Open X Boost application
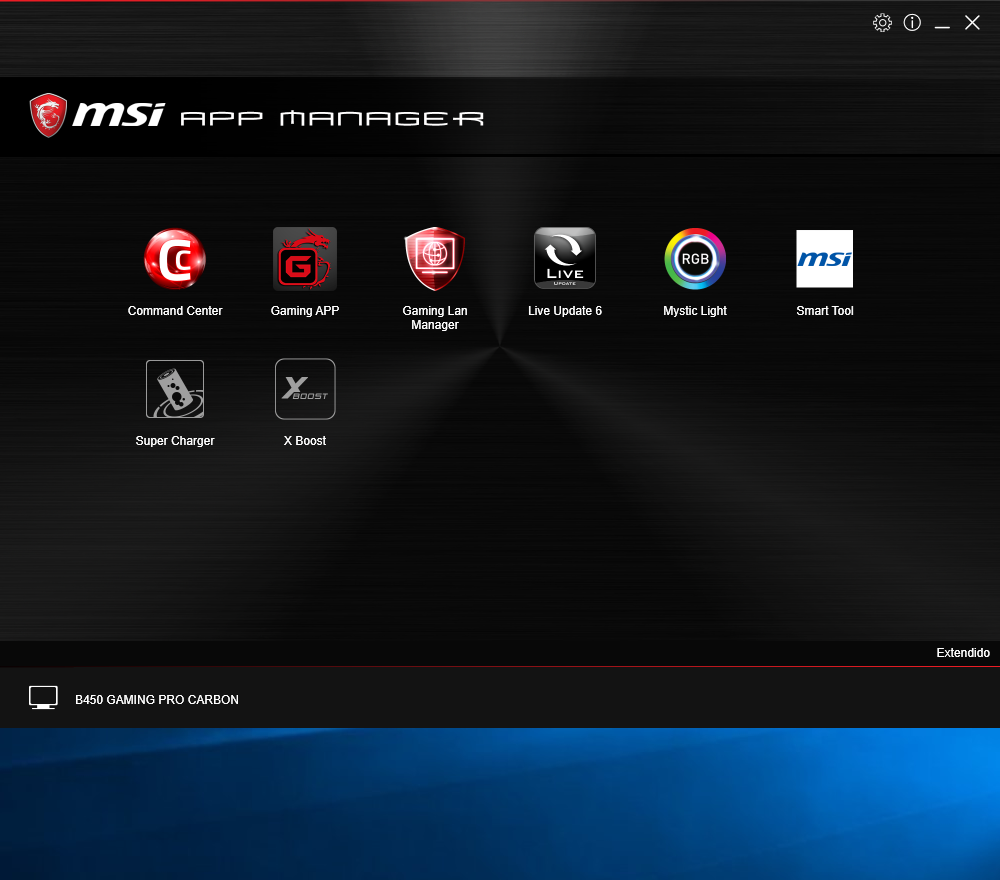This screenshot has height=880, width=1000. coord(305,389)
